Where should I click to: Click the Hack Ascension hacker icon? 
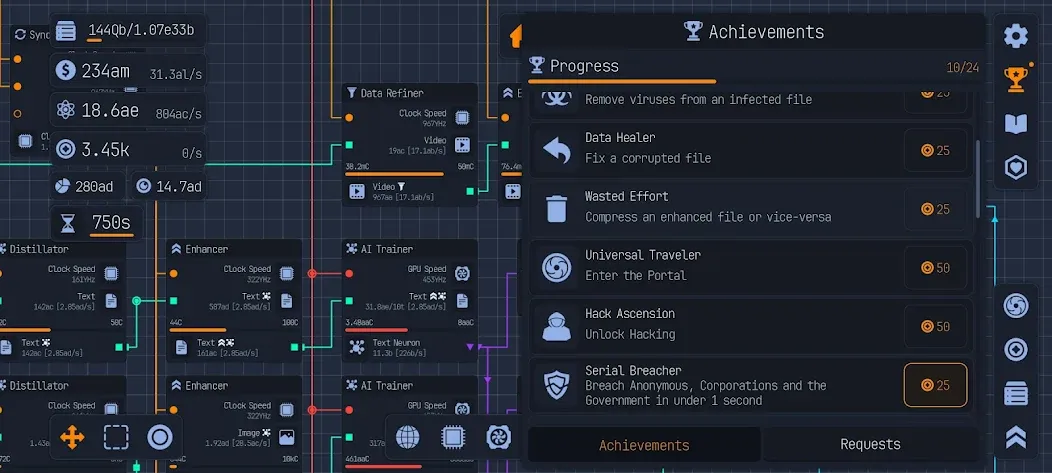556,327
